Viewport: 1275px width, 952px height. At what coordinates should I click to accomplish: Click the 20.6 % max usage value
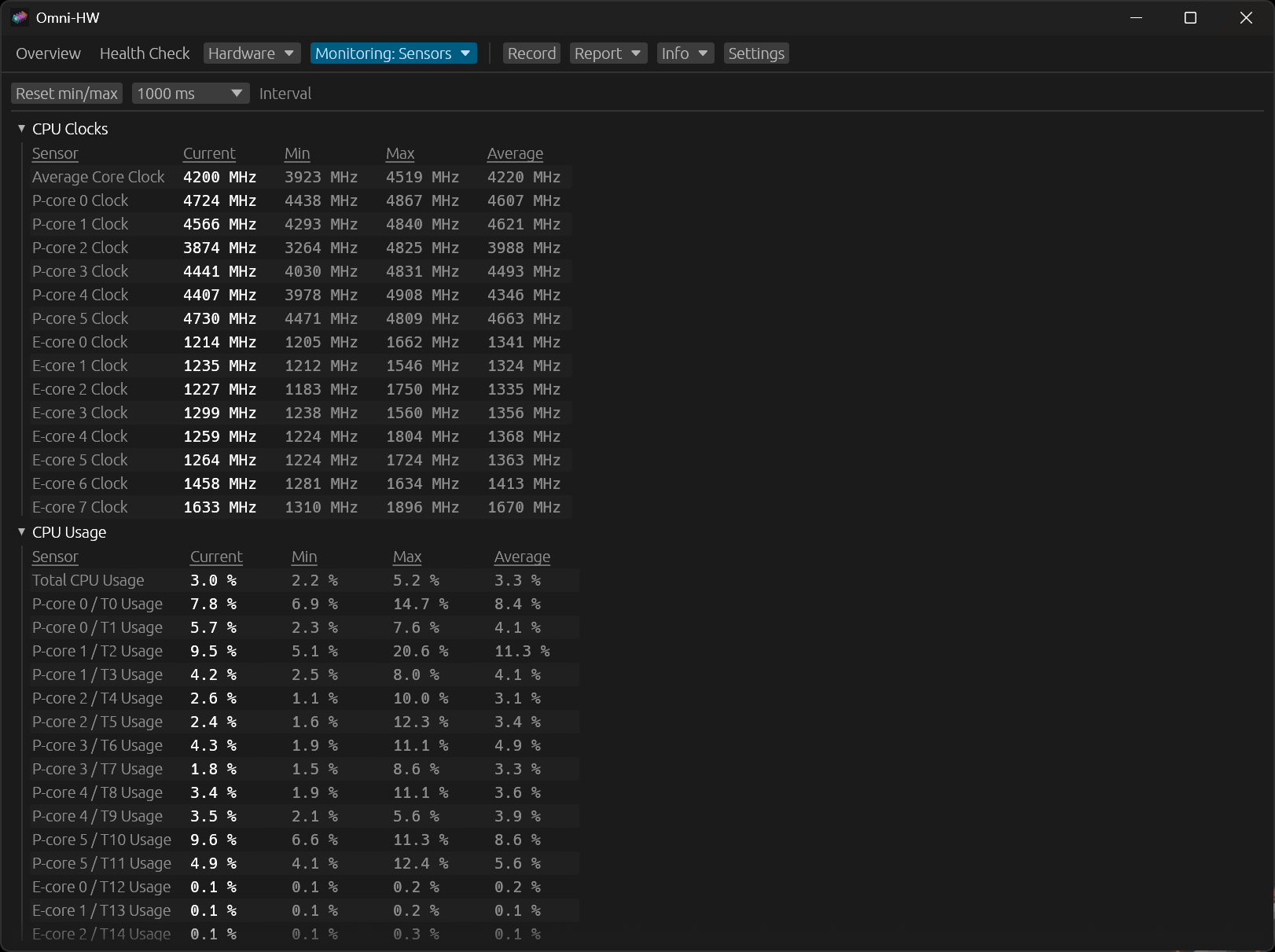tap(421, 651)
